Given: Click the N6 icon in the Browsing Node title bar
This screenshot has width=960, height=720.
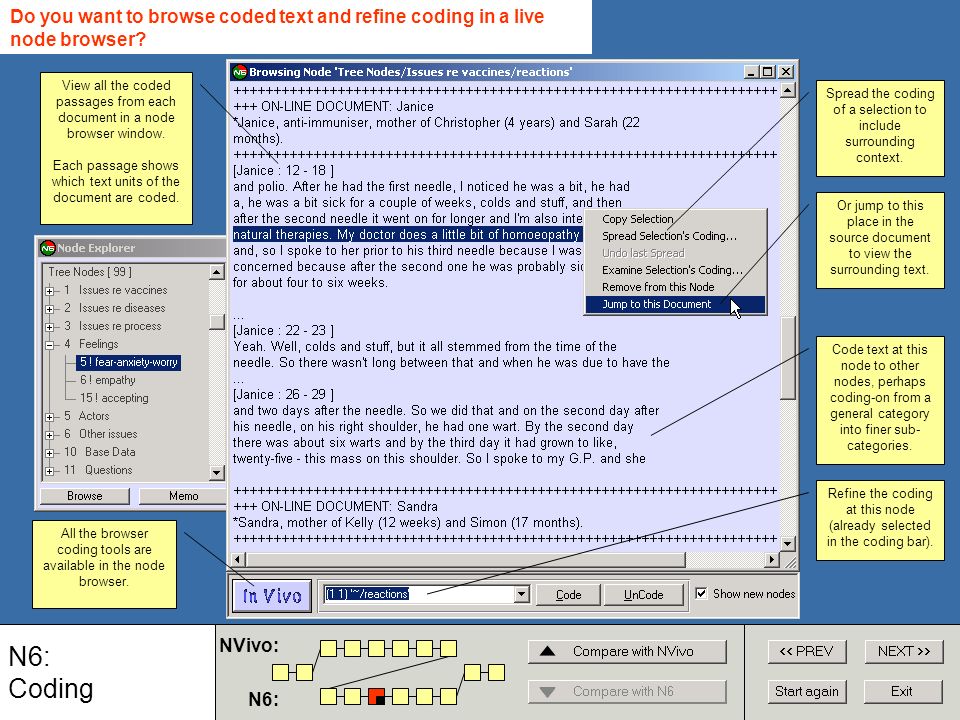Looking at the screenshot, I should coord(239,72).
